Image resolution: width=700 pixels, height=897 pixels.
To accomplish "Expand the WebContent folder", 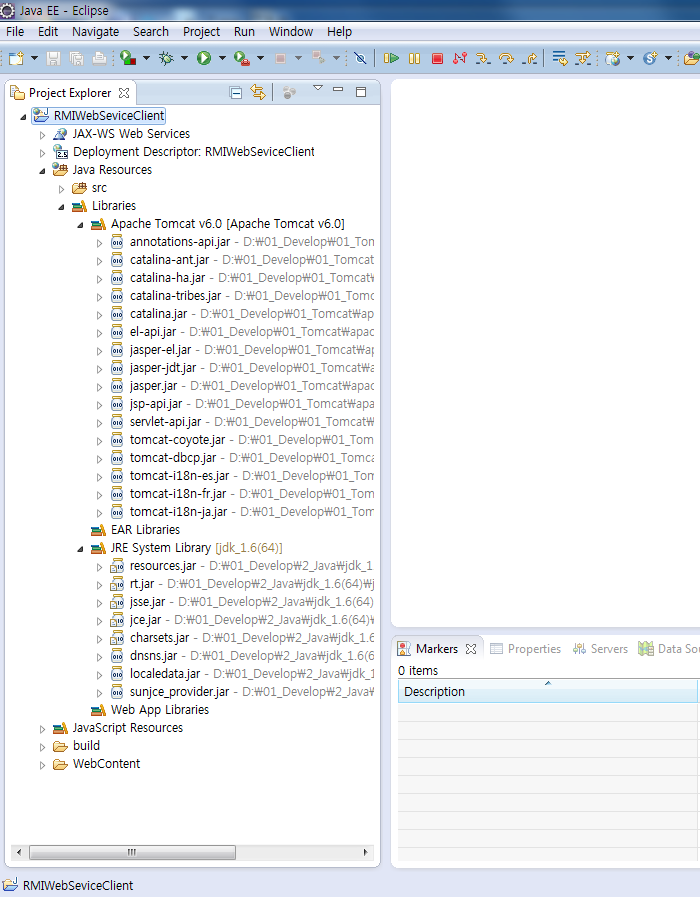I will [42, 764].
